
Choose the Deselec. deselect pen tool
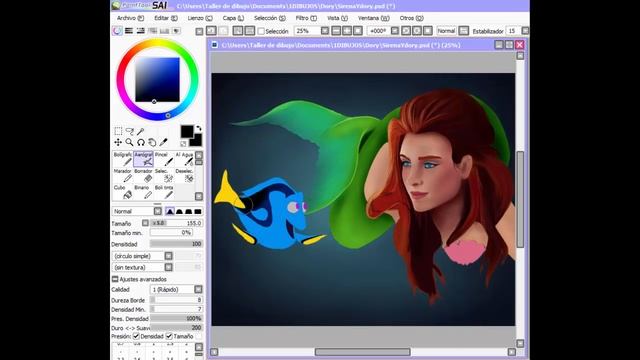[x=184, y=176]
